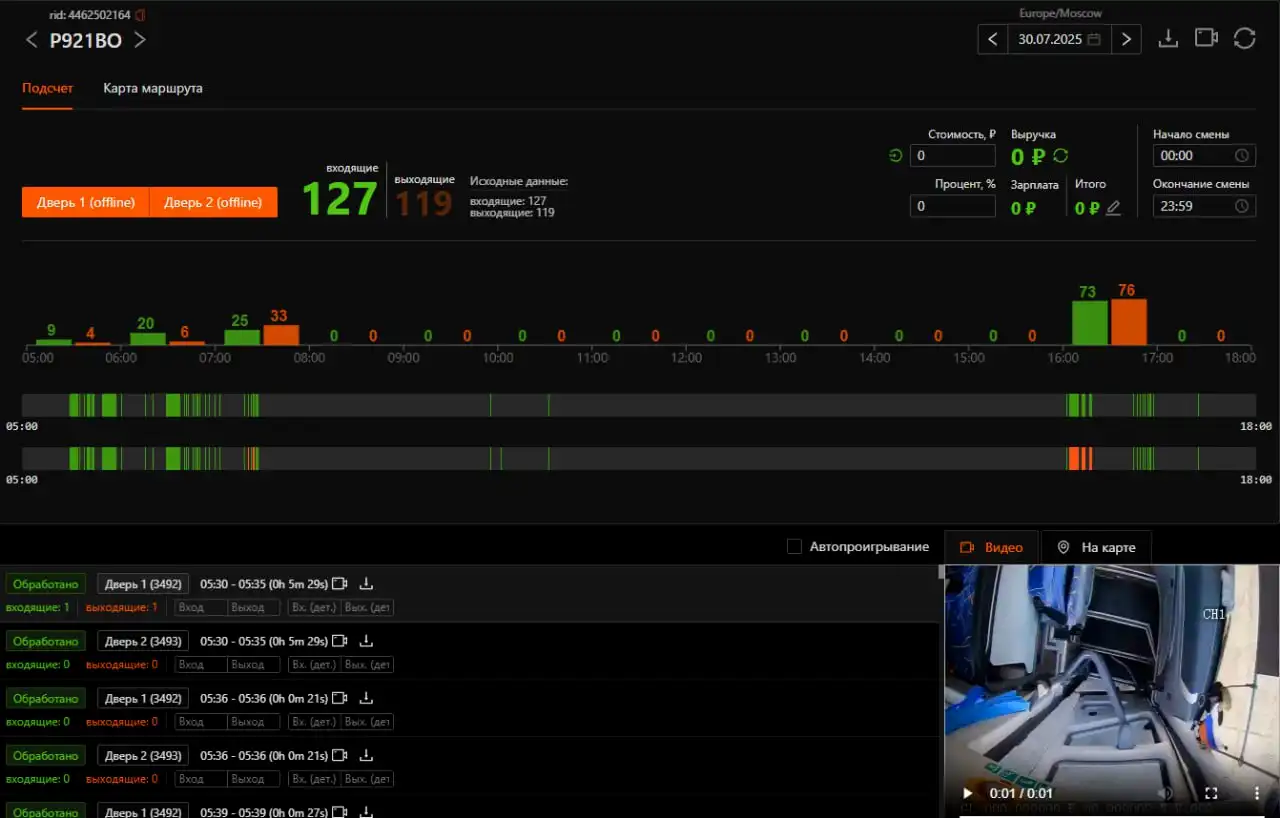This screenshot has height=818, width=1280.
Task: Go to the previous date before 30.07.2025
Action: click(992, 39)
